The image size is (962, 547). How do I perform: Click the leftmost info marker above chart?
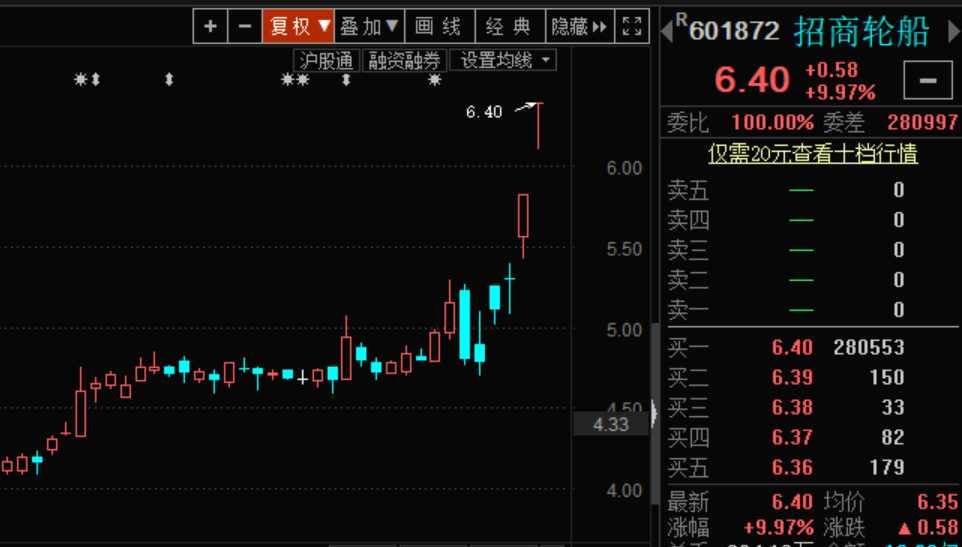coord(80,79)
